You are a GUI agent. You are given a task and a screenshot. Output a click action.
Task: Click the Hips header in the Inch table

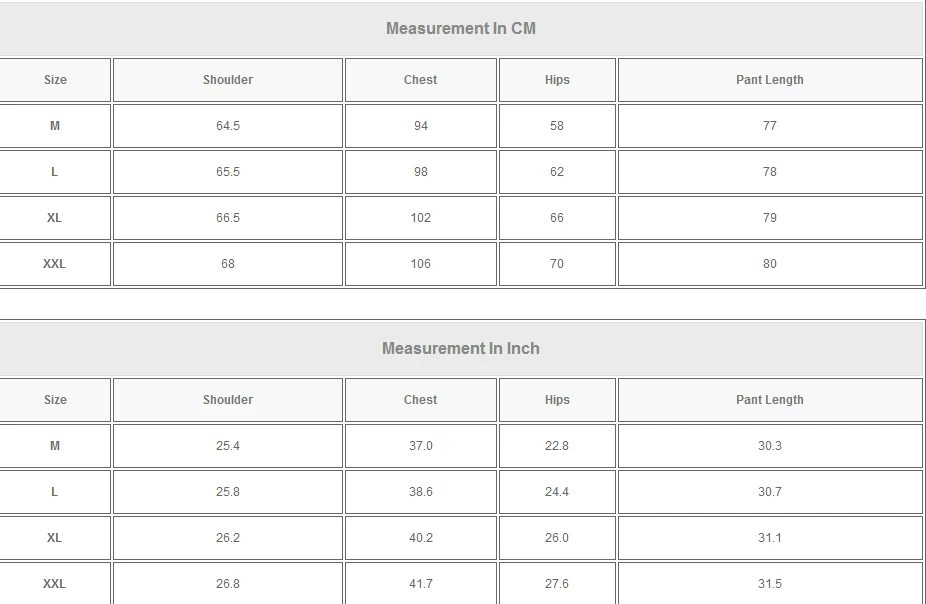557,400
